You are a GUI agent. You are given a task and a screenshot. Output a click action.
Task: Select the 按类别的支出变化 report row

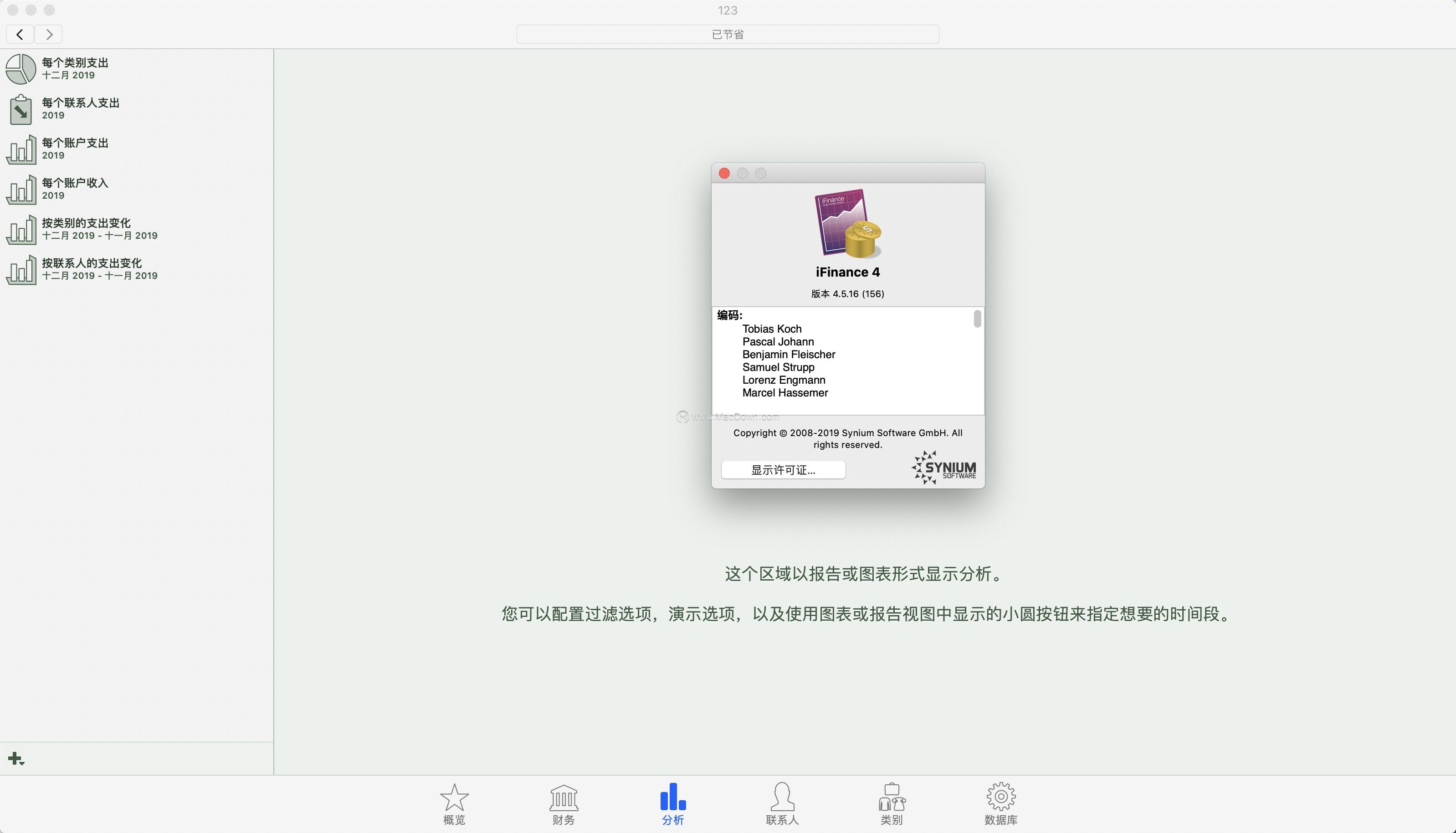[x=137, y=229]
